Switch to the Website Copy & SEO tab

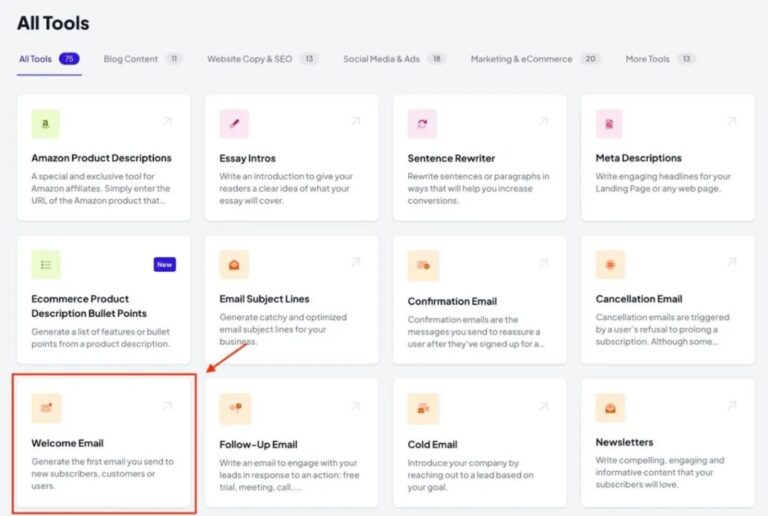coord(251,59)
